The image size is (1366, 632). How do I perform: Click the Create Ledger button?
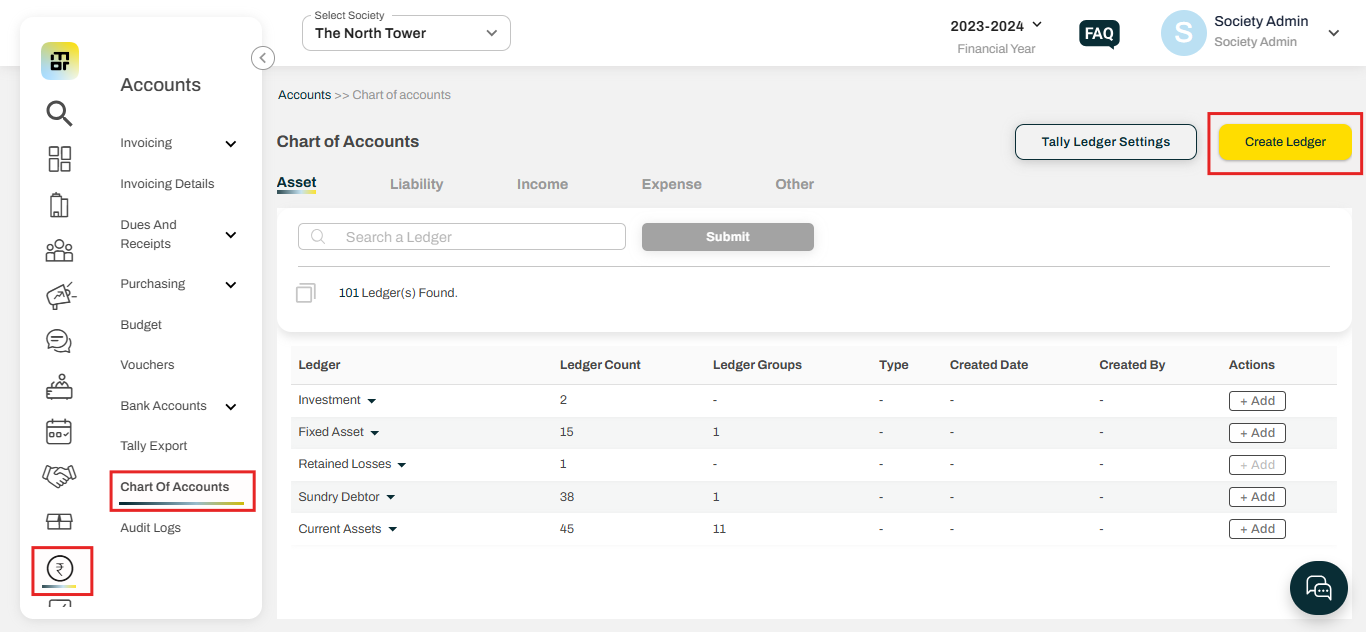point(1285,142)
